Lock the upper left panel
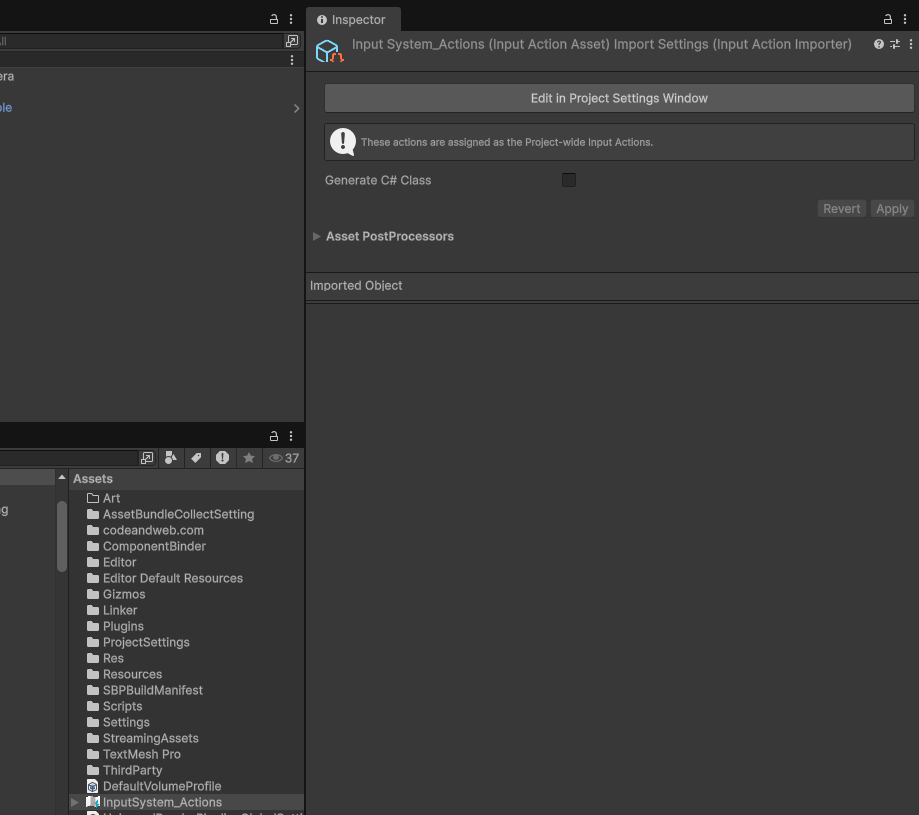919x815 pixels. coord(274,19)
